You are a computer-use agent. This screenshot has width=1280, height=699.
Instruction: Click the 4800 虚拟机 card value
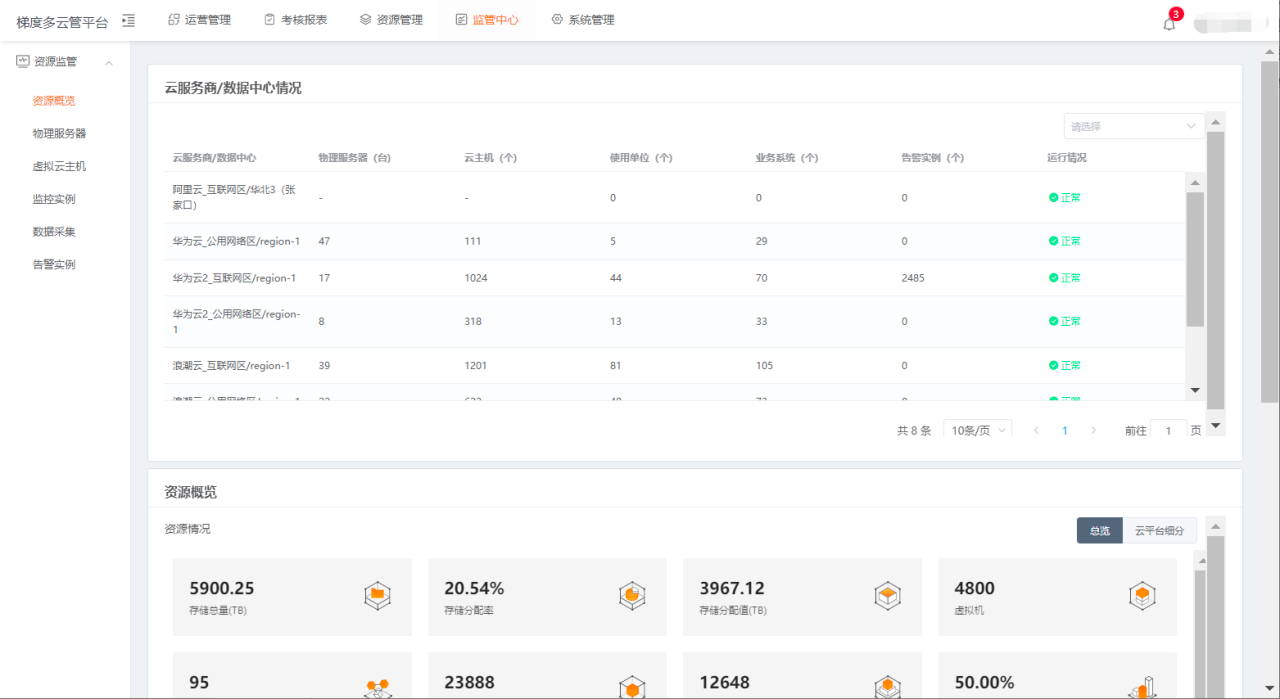point(975,588)
